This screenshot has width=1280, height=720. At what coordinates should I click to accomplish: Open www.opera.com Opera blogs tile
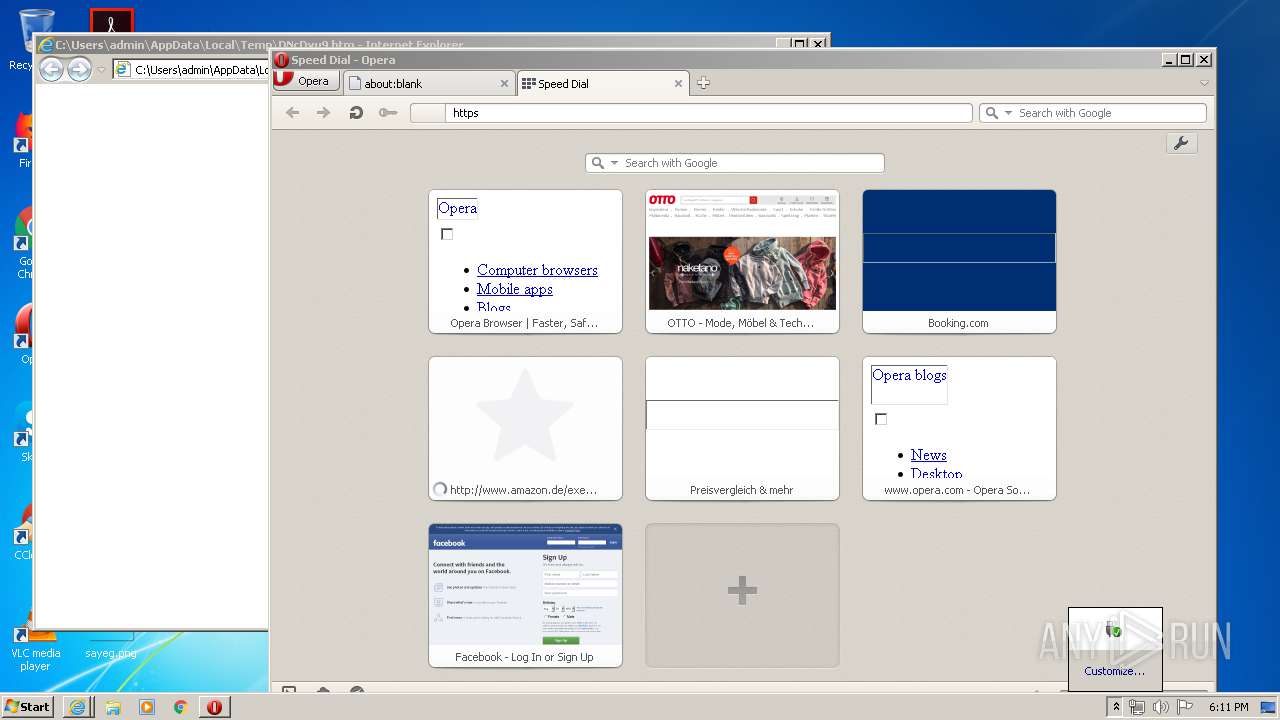point(959,428)
